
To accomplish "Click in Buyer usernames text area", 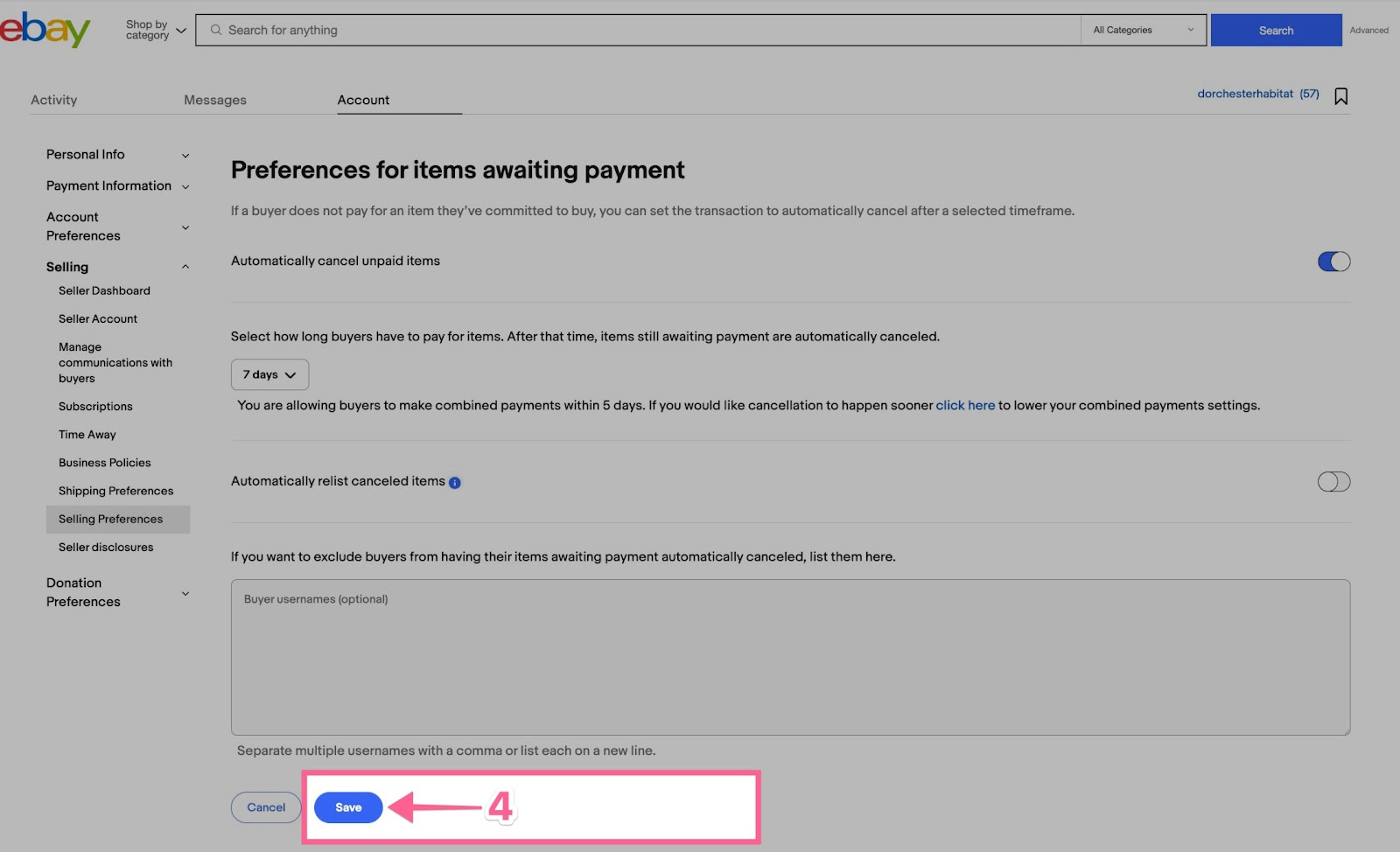I will pos(789,657).
